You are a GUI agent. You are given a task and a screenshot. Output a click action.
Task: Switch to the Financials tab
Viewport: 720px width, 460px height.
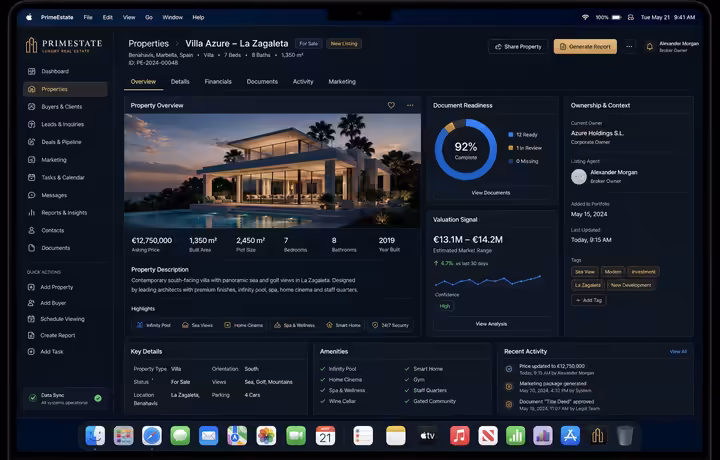[x=218, y=82]
